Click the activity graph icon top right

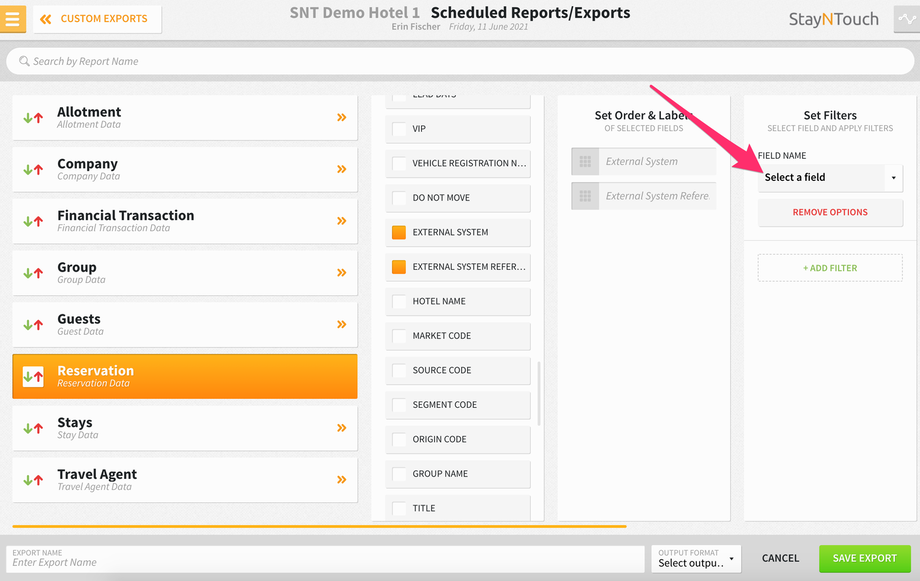click(907, 19)
